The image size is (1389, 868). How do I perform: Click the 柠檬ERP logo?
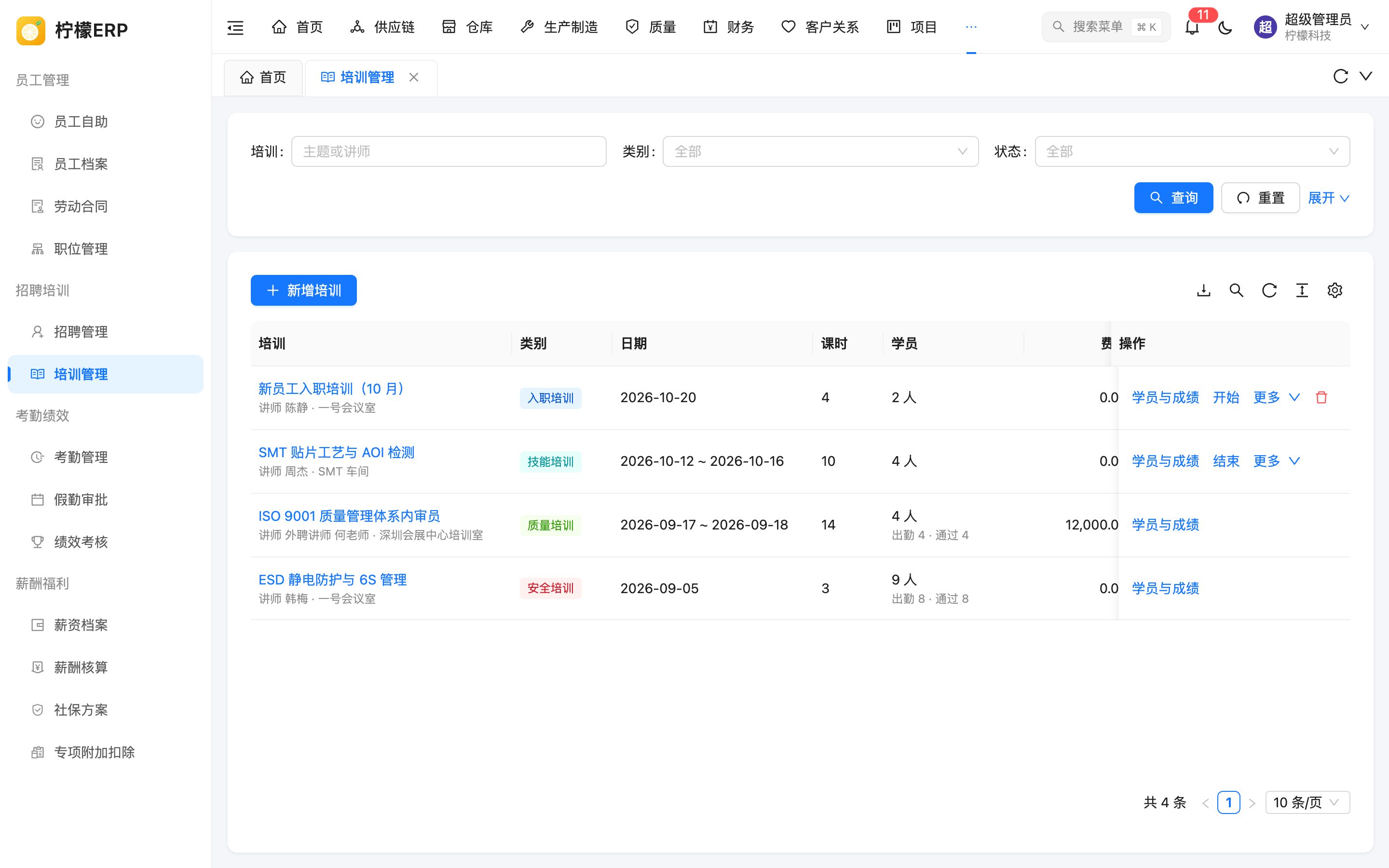[x=72, y=30]
